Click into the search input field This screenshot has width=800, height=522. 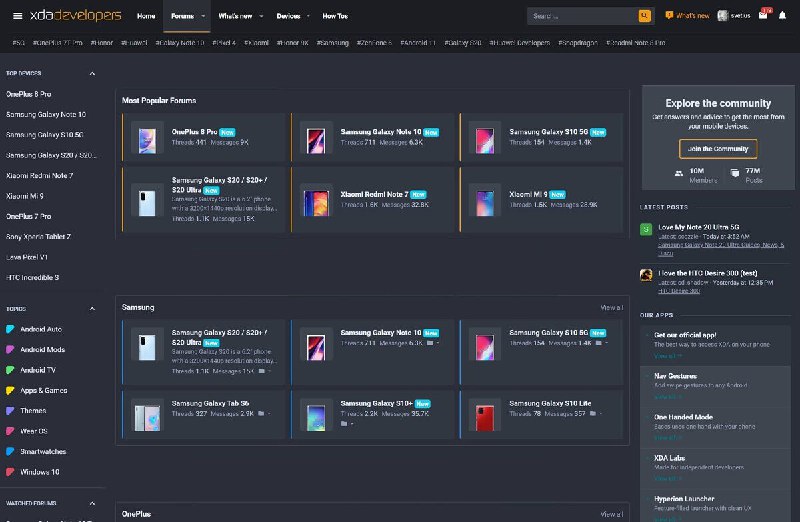(582, 16)
